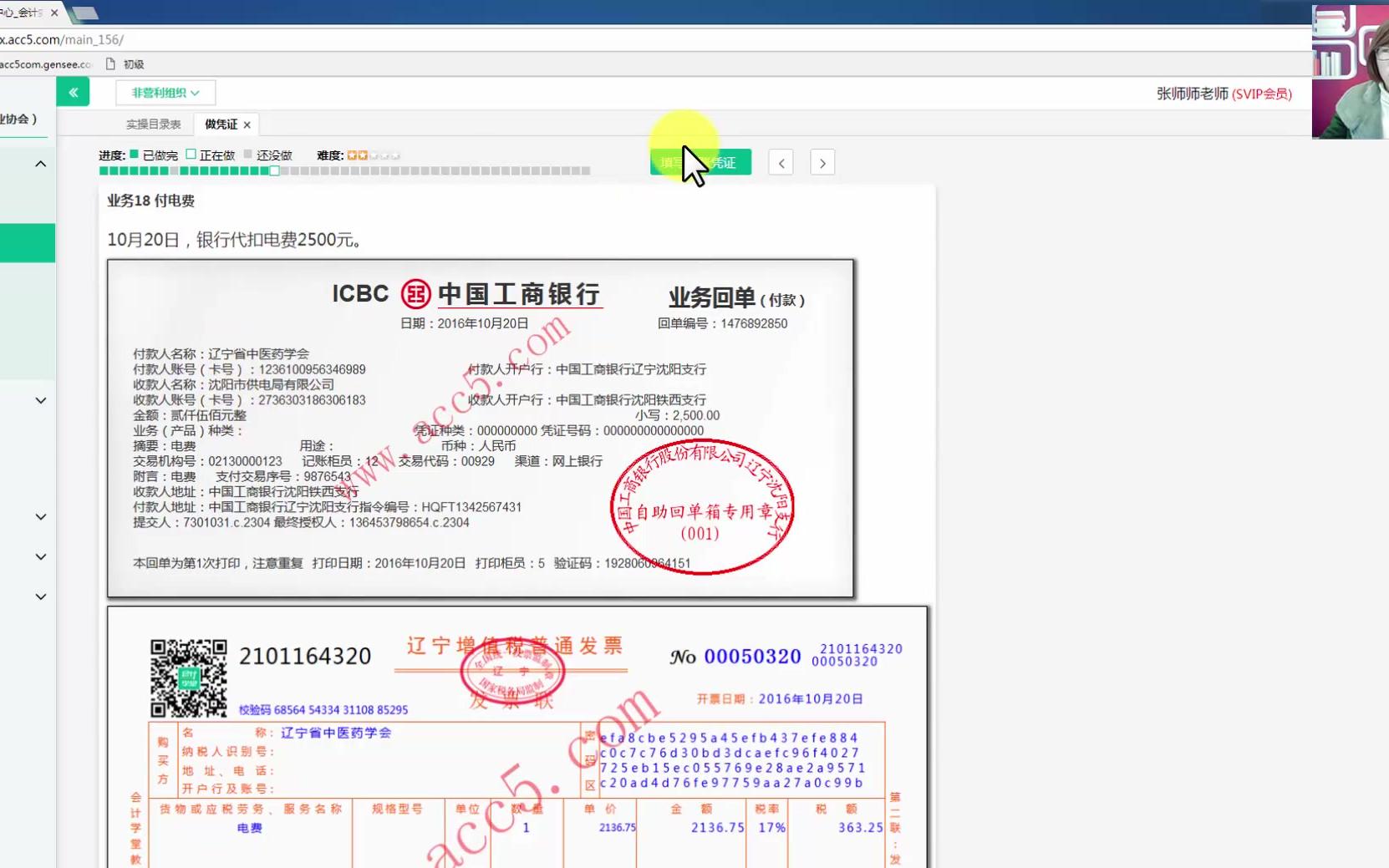The image size is (1389, 868).
Task: Click the next exercise arrow button
Action: [822, 162]
